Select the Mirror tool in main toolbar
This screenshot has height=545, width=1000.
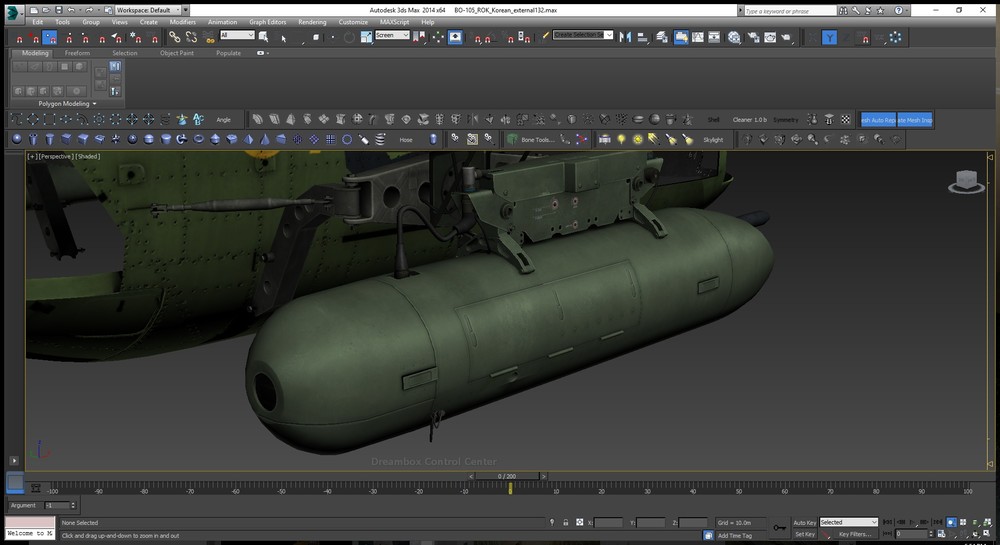tap(626, 37)
